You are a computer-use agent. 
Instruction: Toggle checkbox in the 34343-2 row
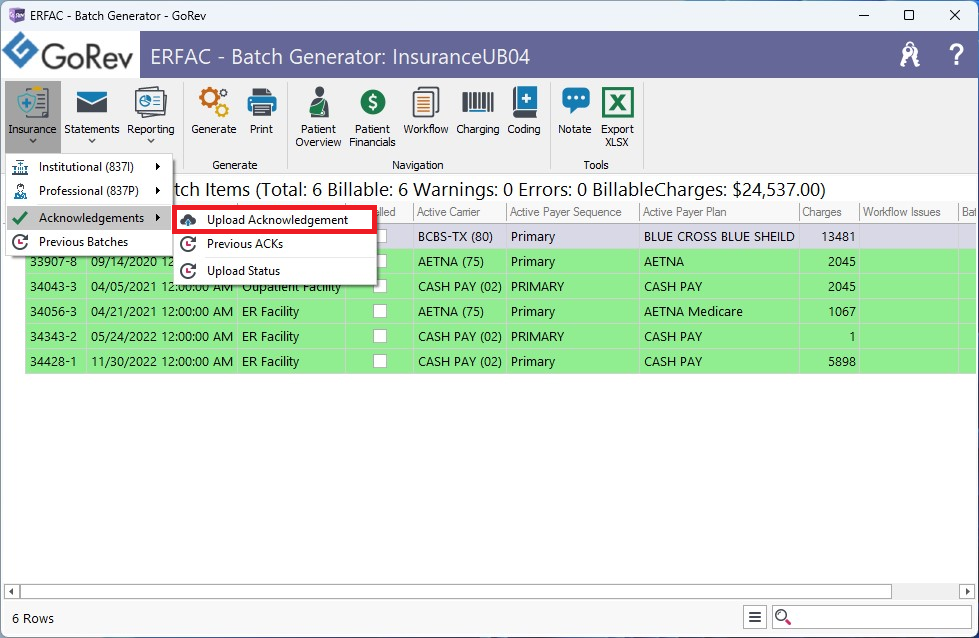point(380,336)
